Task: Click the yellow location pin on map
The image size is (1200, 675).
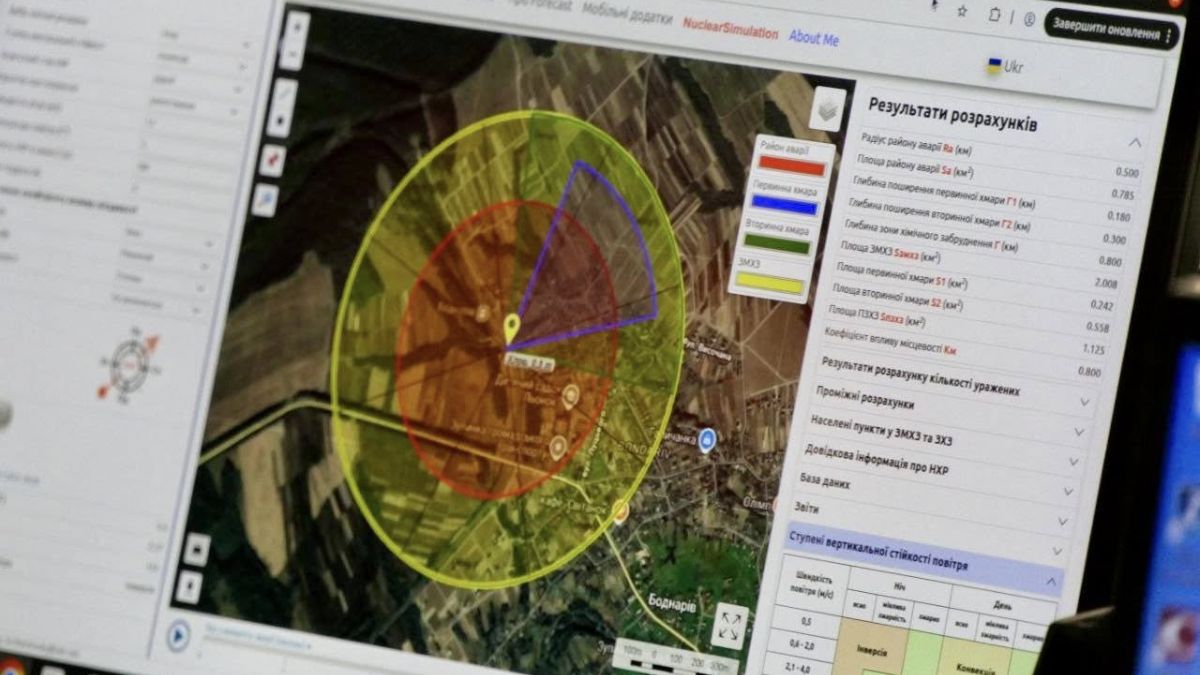Action: coord(511,327)
